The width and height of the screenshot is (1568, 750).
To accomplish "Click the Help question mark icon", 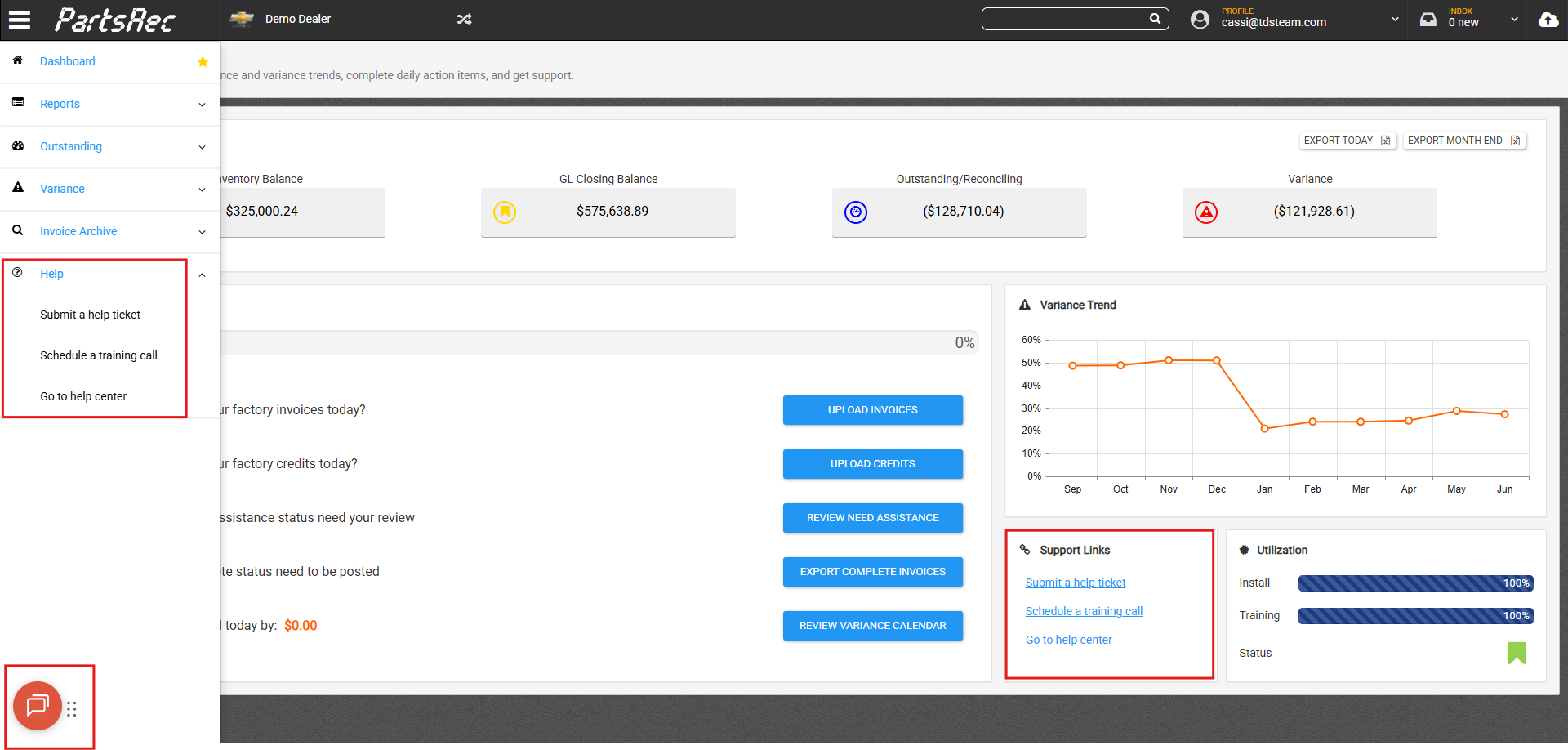I will 17,273.
